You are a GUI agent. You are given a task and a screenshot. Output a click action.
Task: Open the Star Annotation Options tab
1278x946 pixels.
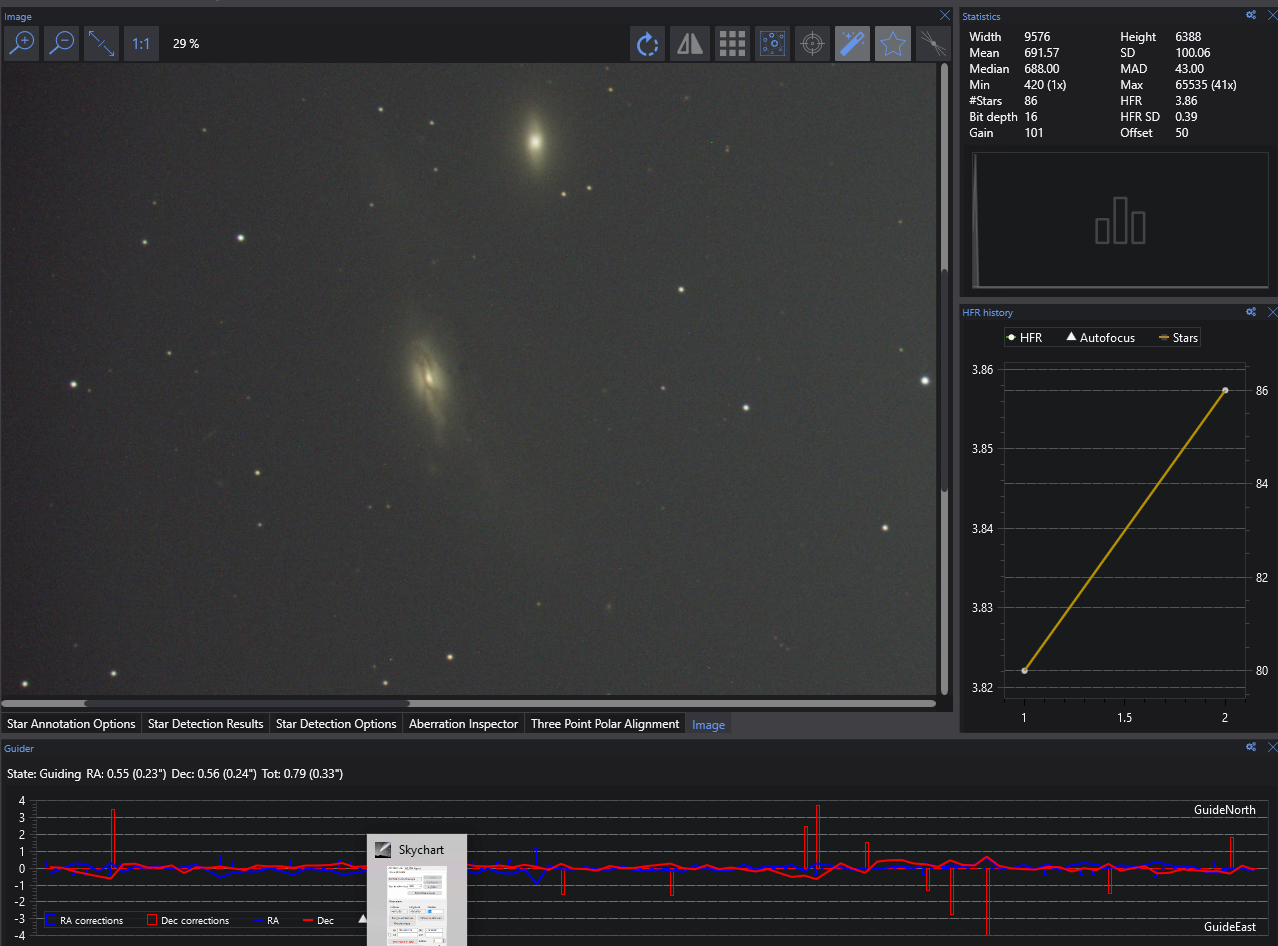(x=71, y=724)
